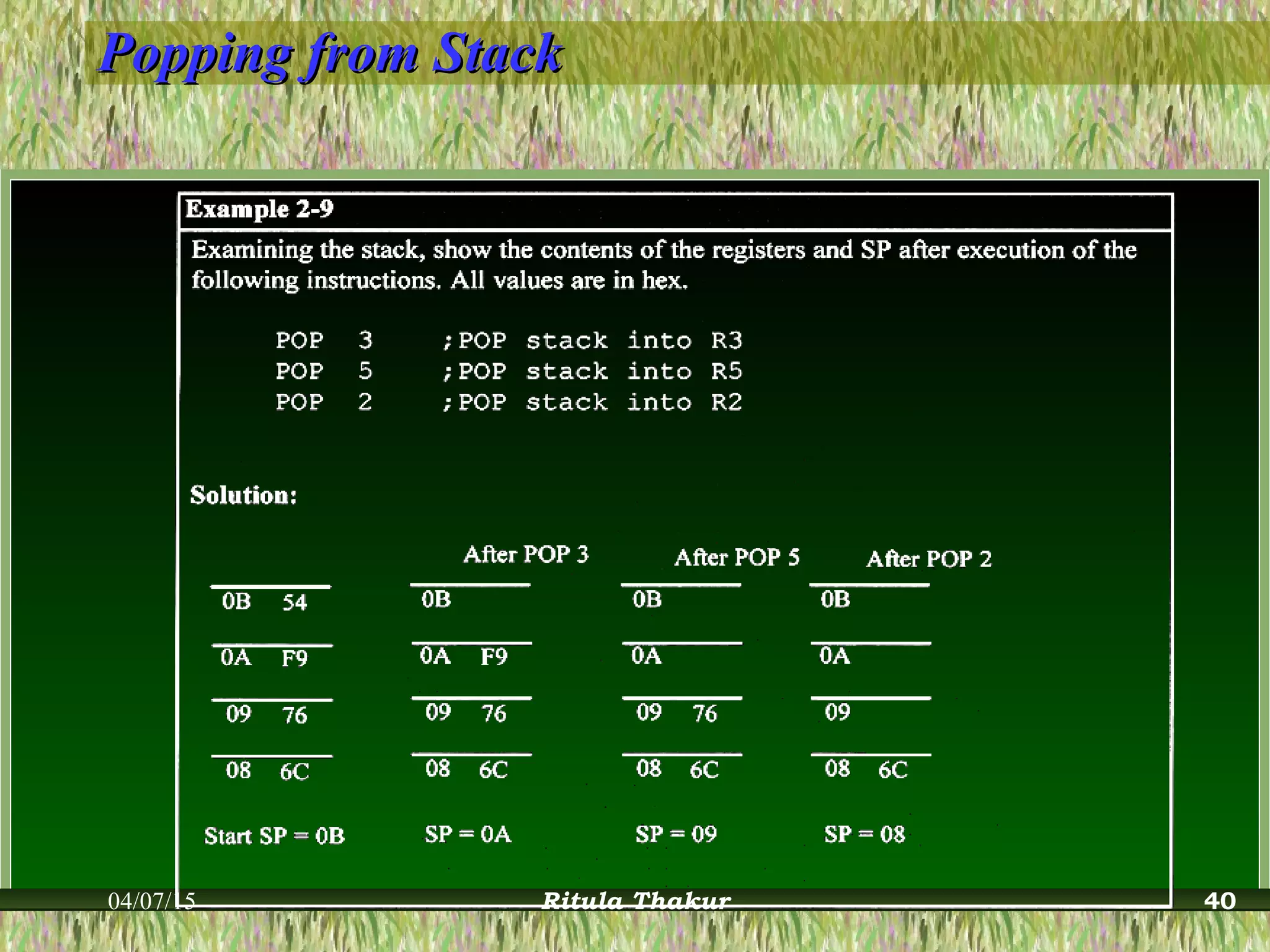1270x952 pixels.
Task: Click the F9 value under After POP 3
Action: click(x=494, y=657)
